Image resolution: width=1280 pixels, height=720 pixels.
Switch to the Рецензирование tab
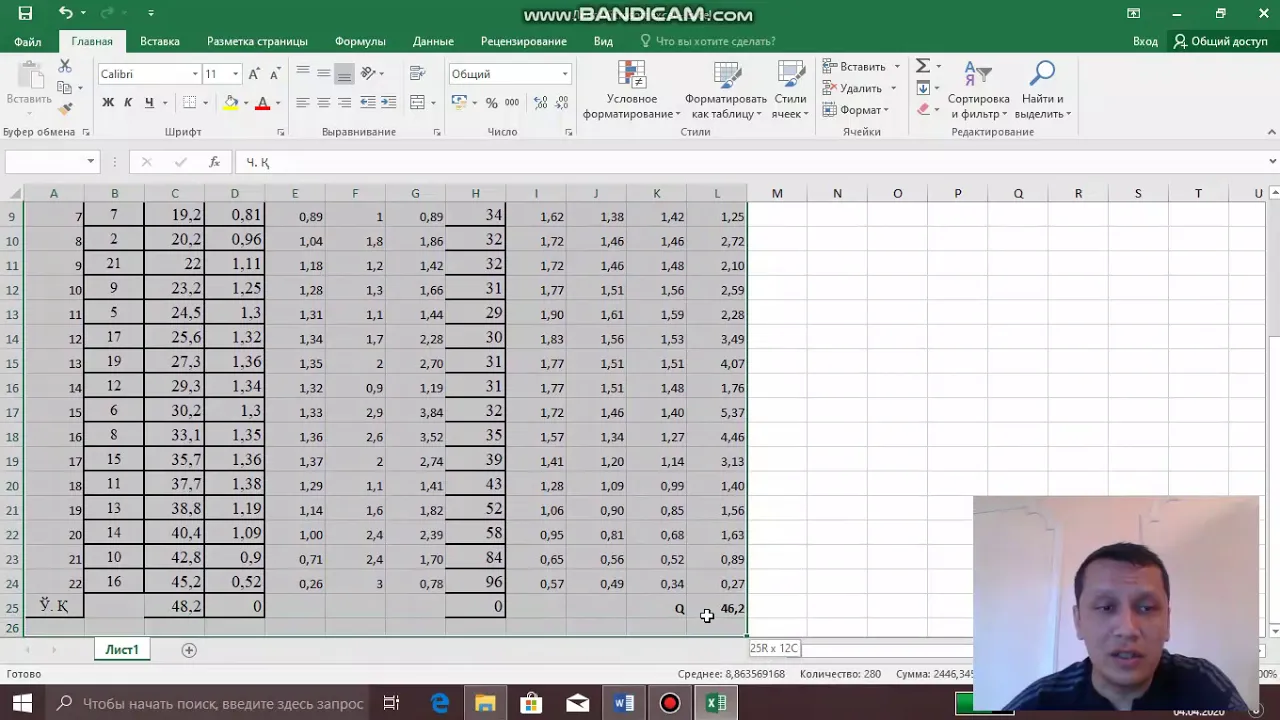(524, 42)
